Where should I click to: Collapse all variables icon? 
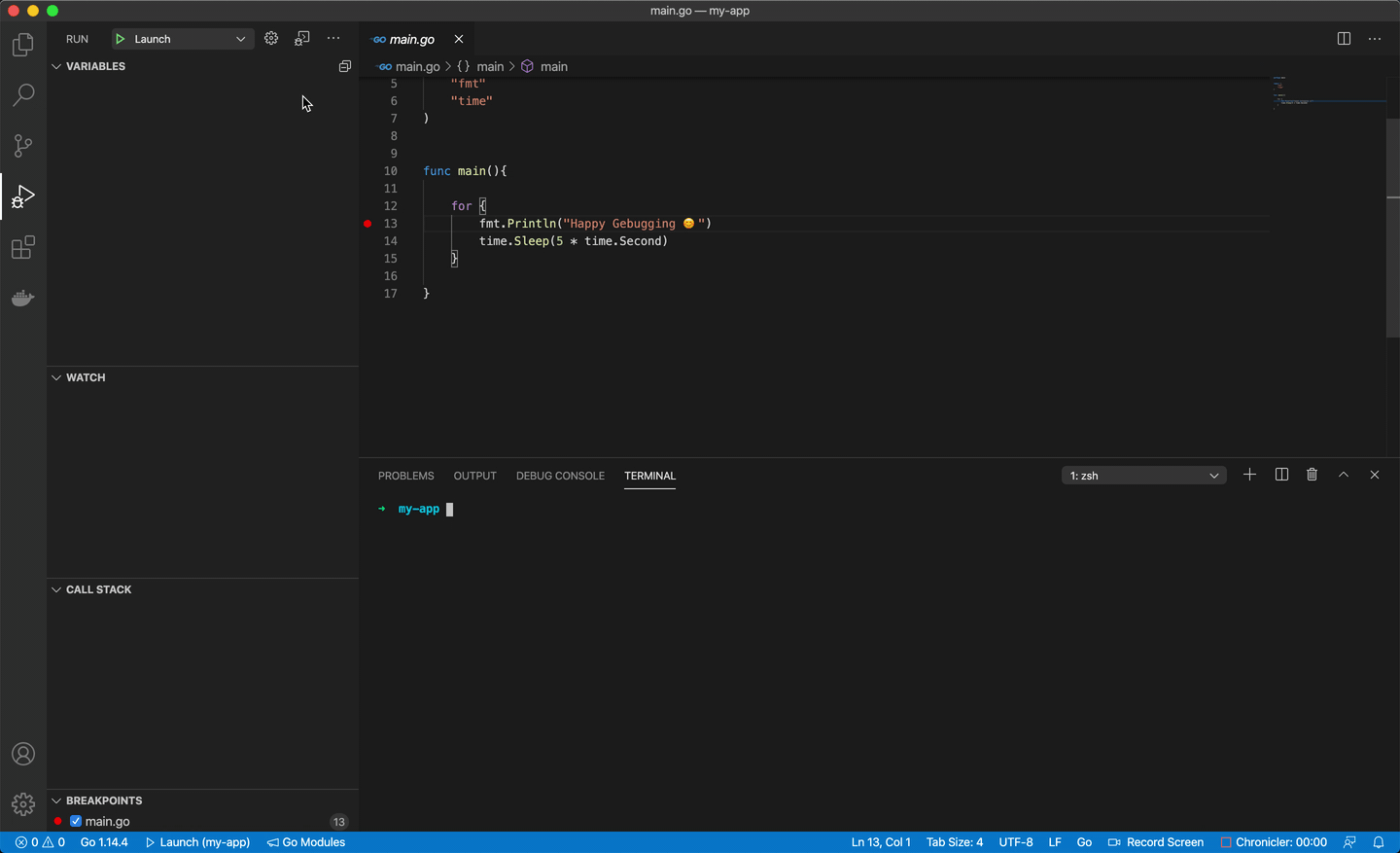[x=344, y=66]
